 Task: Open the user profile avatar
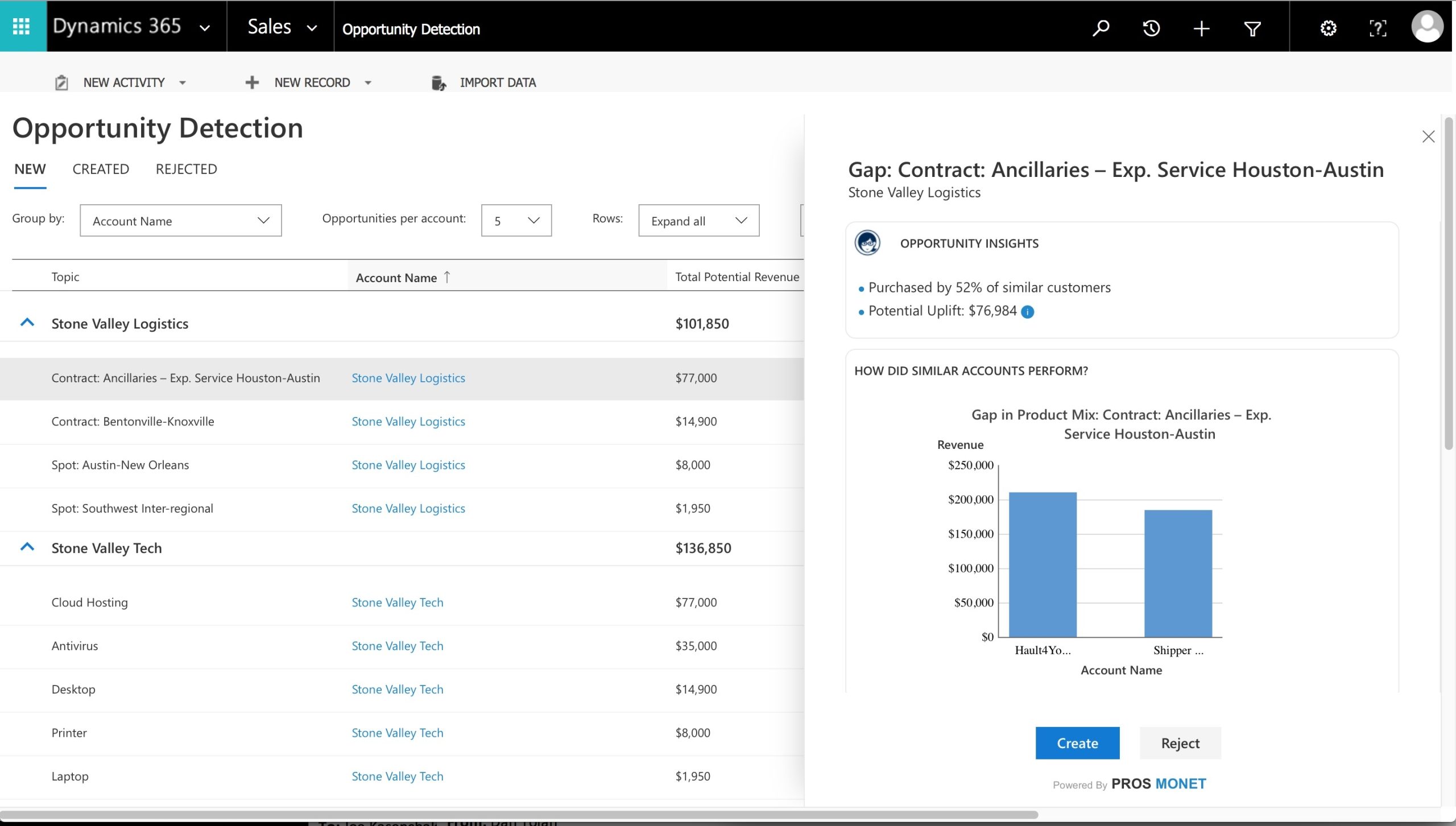[x=1427, y=27]
